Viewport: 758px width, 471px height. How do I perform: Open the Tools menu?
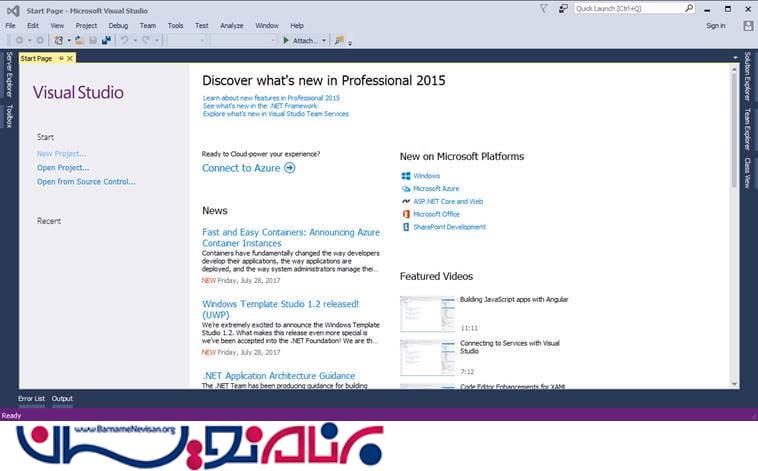click(175, 26)
